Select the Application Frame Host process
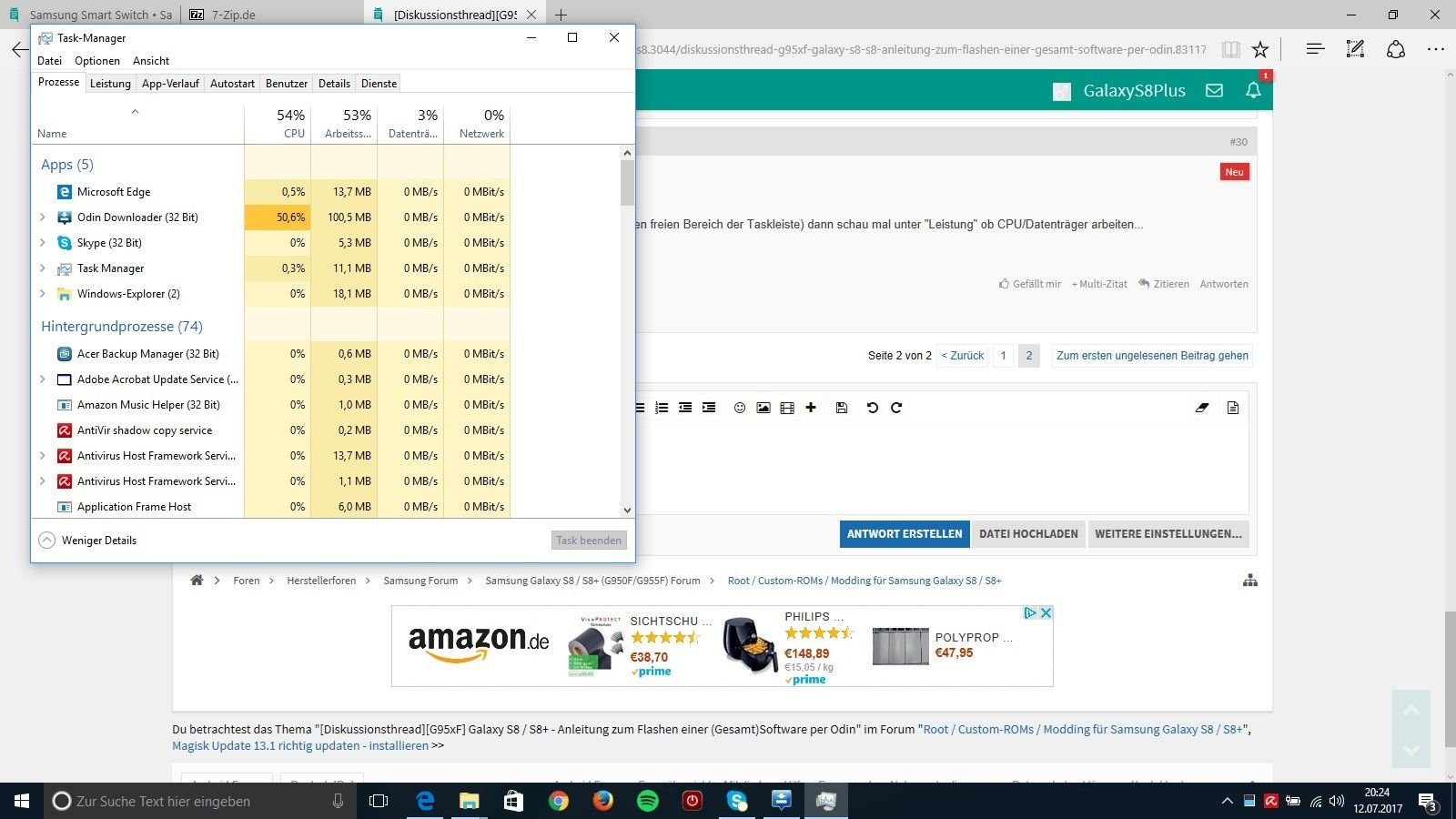 [x=270, y=507]
